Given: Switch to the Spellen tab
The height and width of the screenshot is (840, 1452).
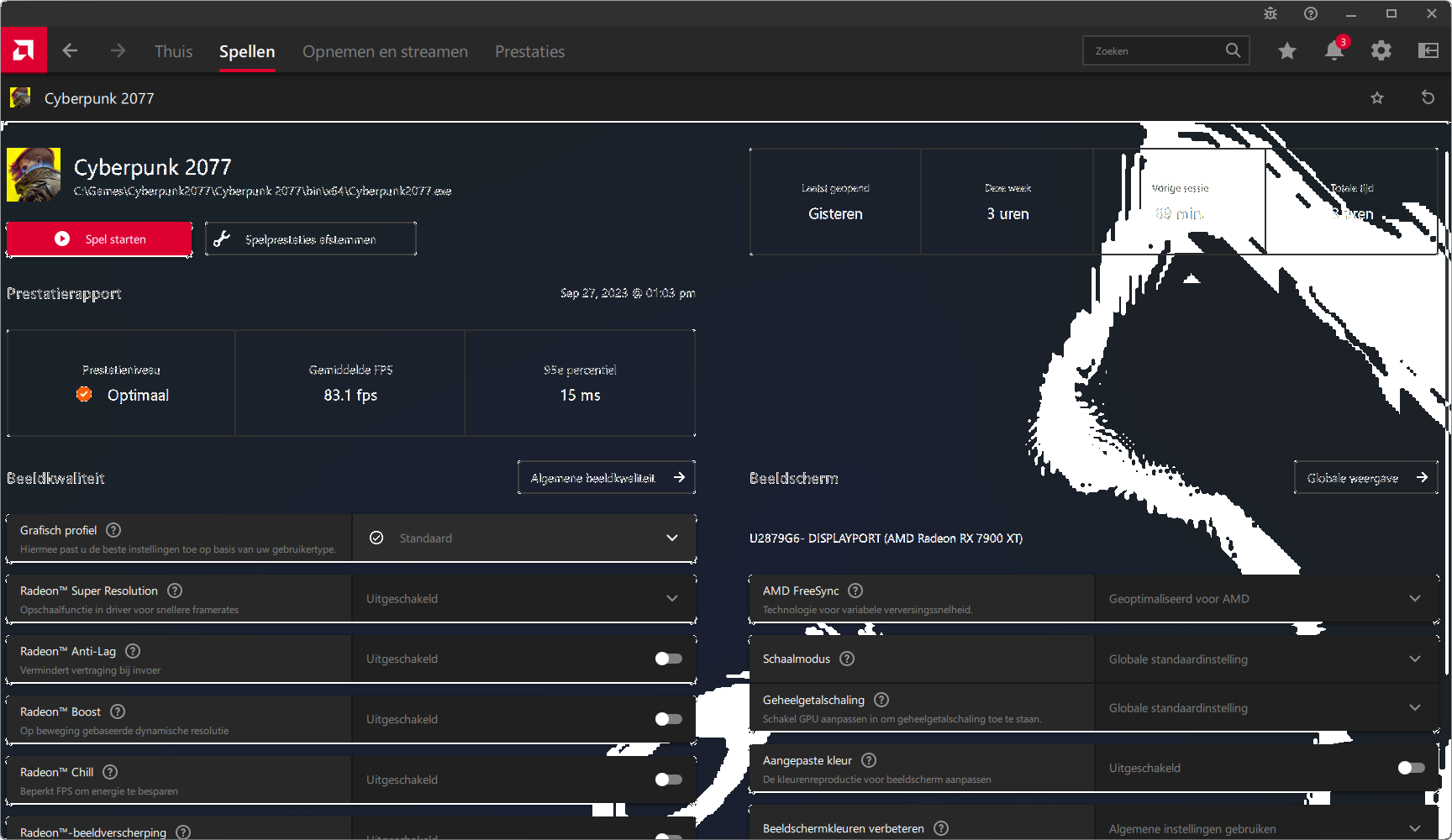Looking at the screenshot, I should [247, 51].
